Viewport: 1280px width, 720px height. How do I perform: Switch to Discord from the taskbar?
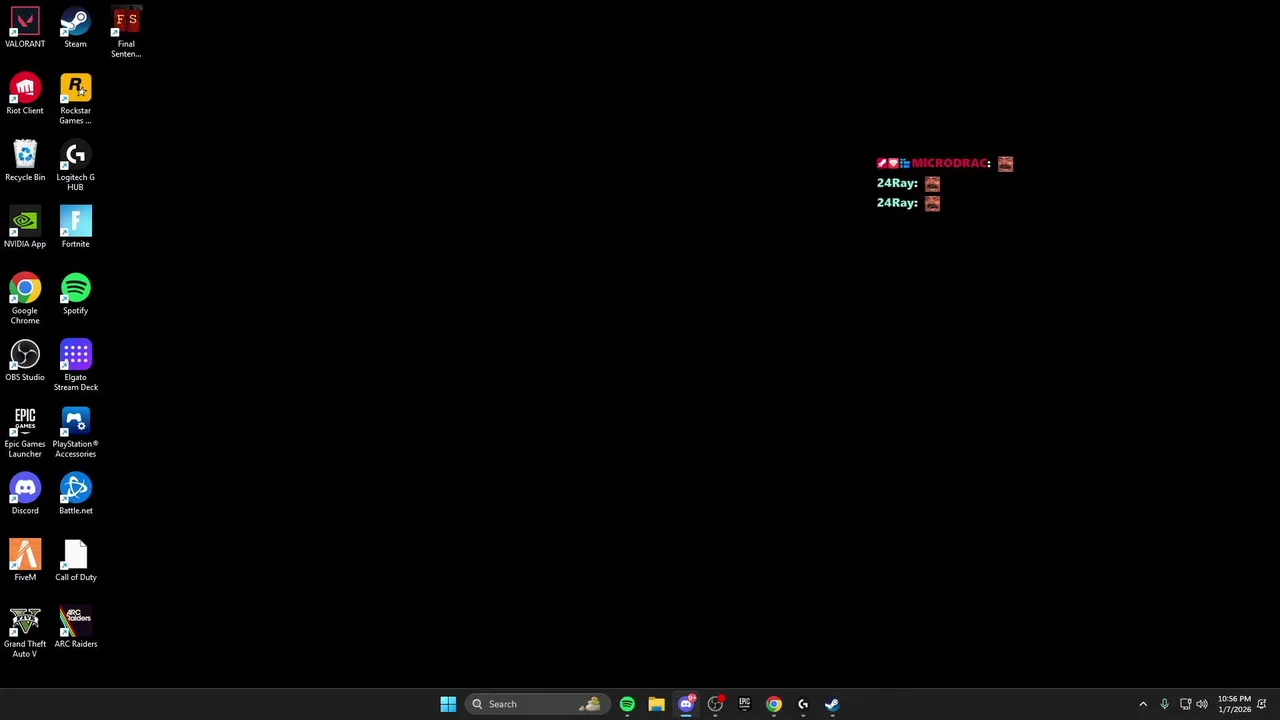point(686,704)
